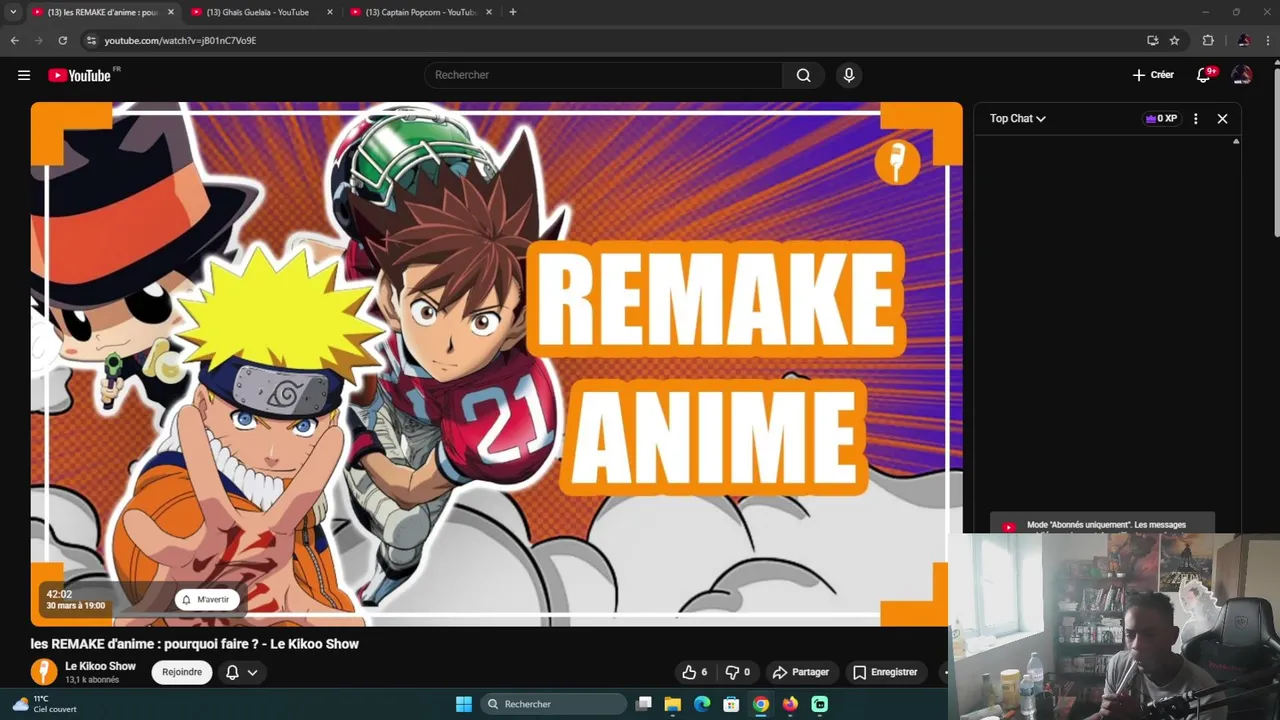Open Firefox from the taskbar
The height and width of the screenshot is (720, 1280).
(790, 704)
